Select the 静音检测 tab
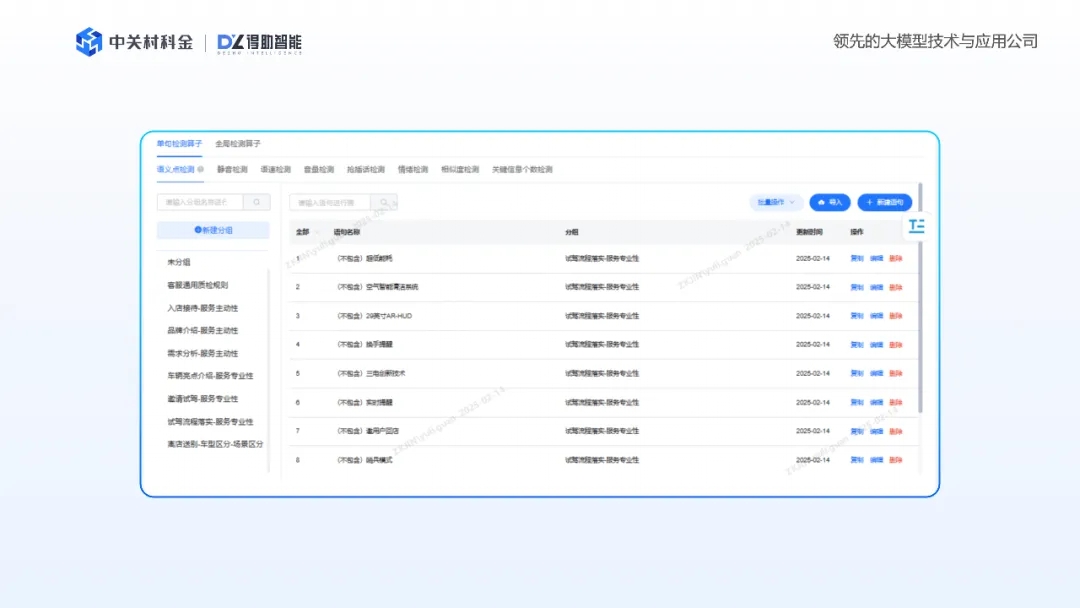1080x608 pixels. 232,170
